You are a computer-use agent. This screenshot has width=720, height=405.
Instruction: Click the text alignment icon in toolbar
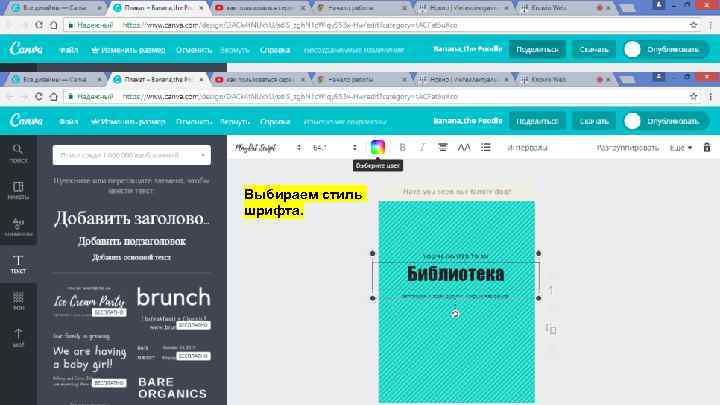(443, 147)
